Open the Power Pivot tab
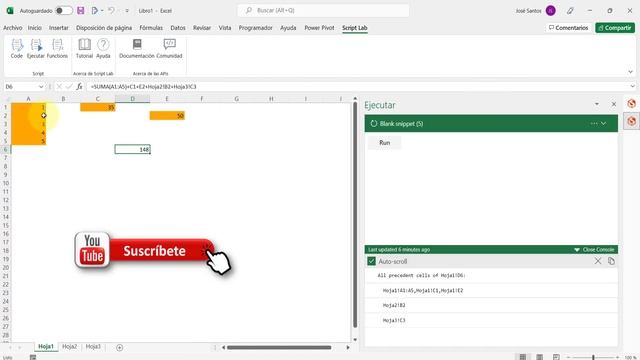640x360 pixels. 319,28
